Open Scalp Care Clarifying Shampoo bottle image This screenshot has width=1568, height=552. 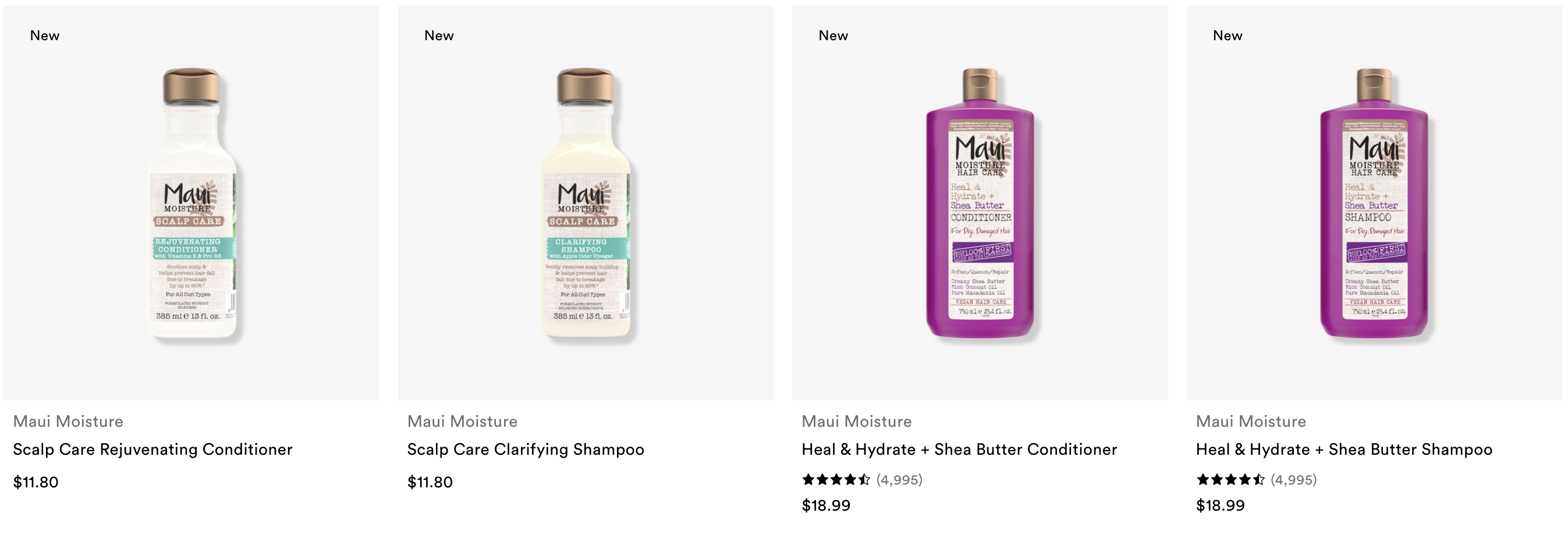click(x=586, y=203)
